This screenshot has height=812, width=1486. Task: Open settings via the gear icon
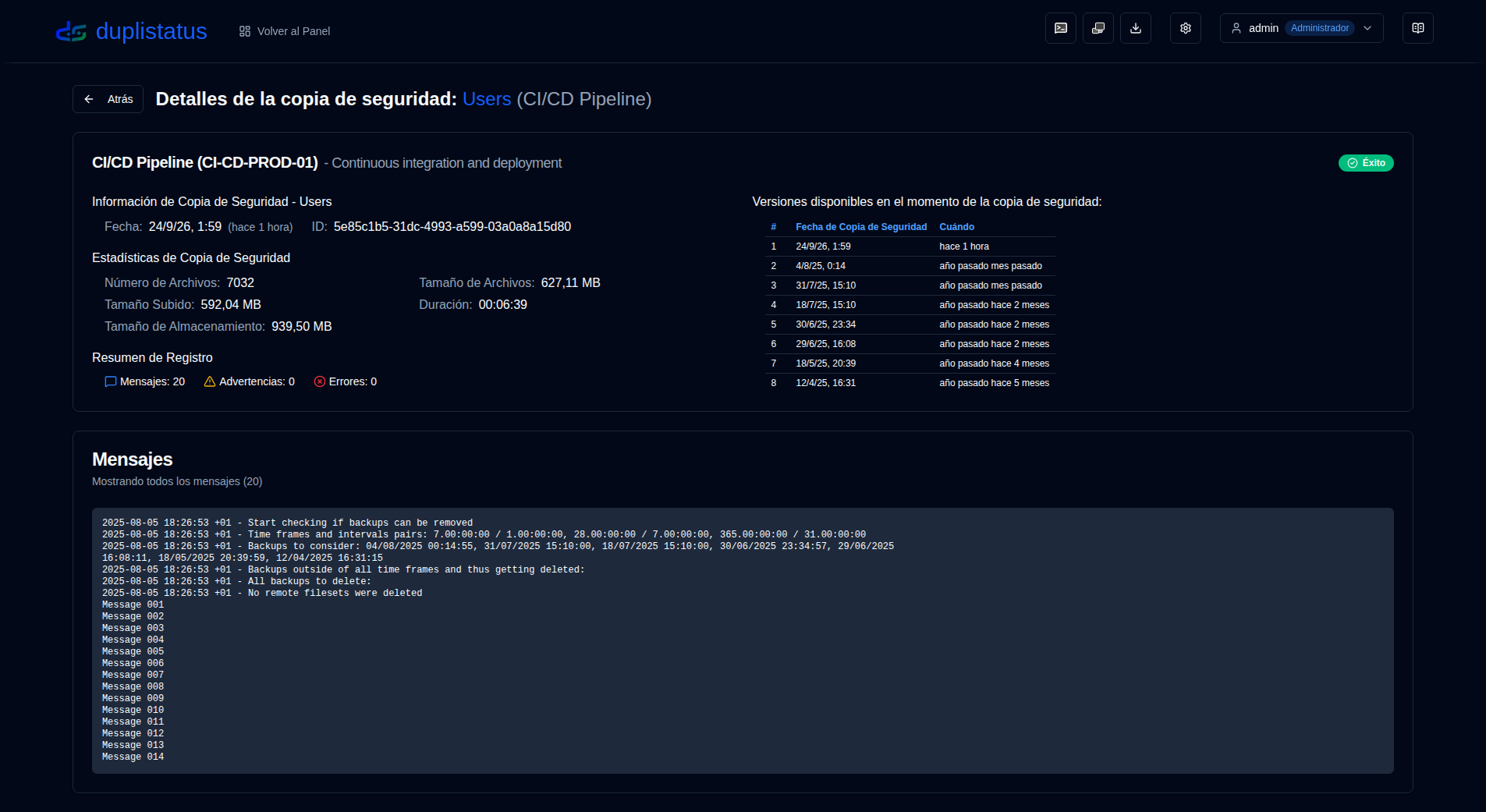[x=1186, y=28]
